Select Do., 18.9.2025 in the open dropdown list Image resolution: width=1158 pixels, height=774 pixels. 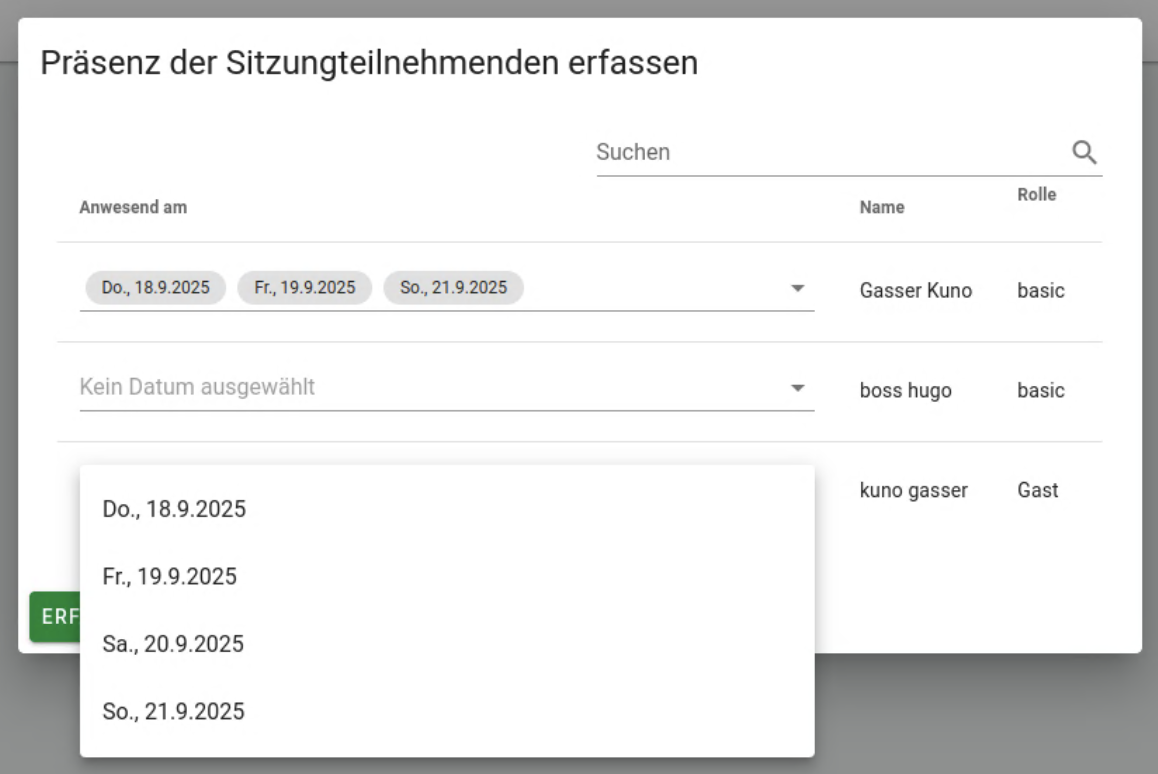coord(174,509)
